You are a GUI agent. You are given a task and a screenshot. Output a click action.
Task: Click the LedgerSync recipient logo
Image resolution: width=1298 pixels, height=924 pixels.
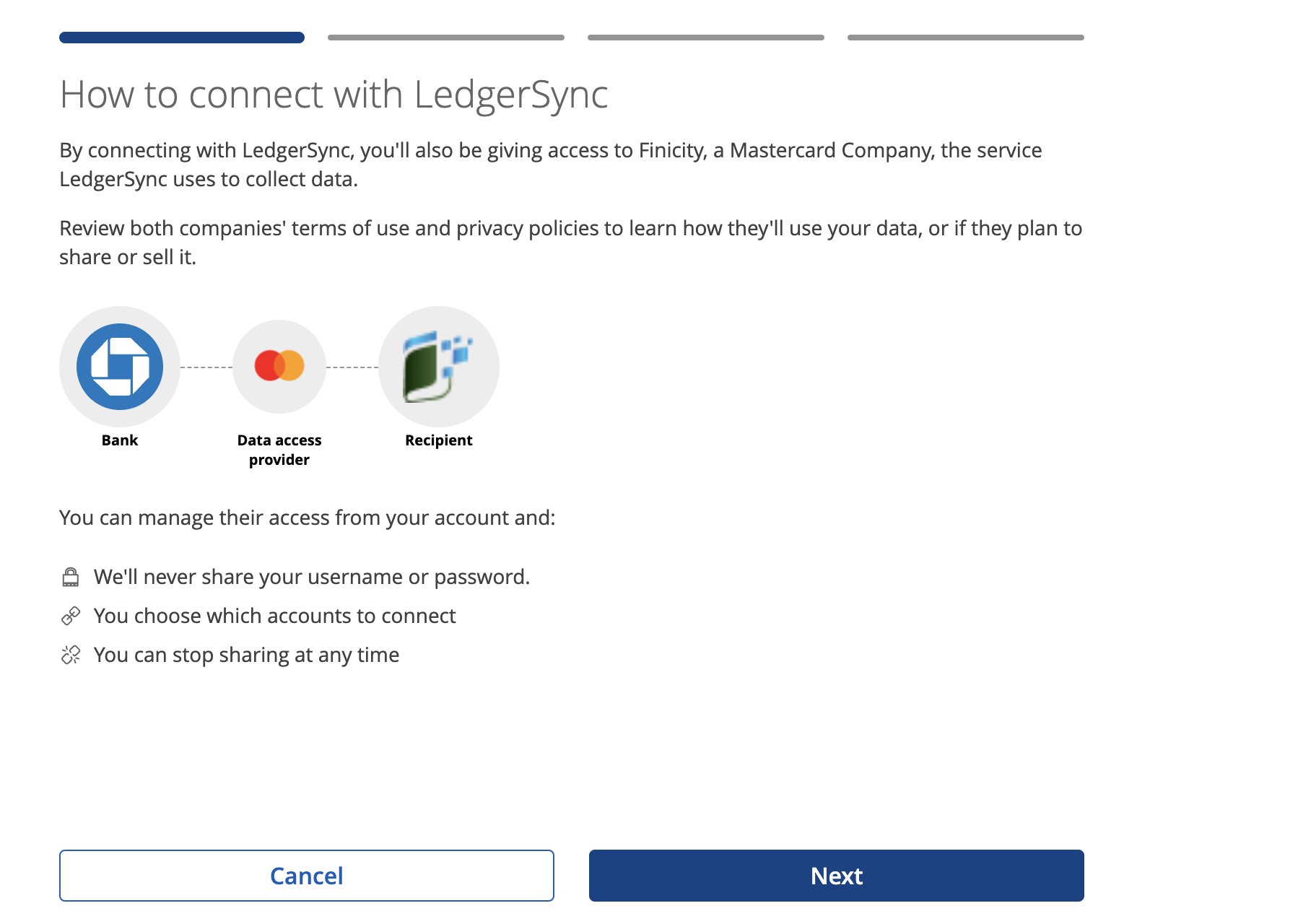[x=438, y=367]
